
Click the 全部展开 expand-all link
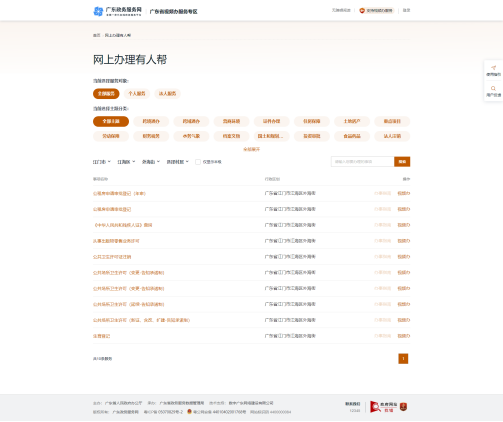click(251, 149)
